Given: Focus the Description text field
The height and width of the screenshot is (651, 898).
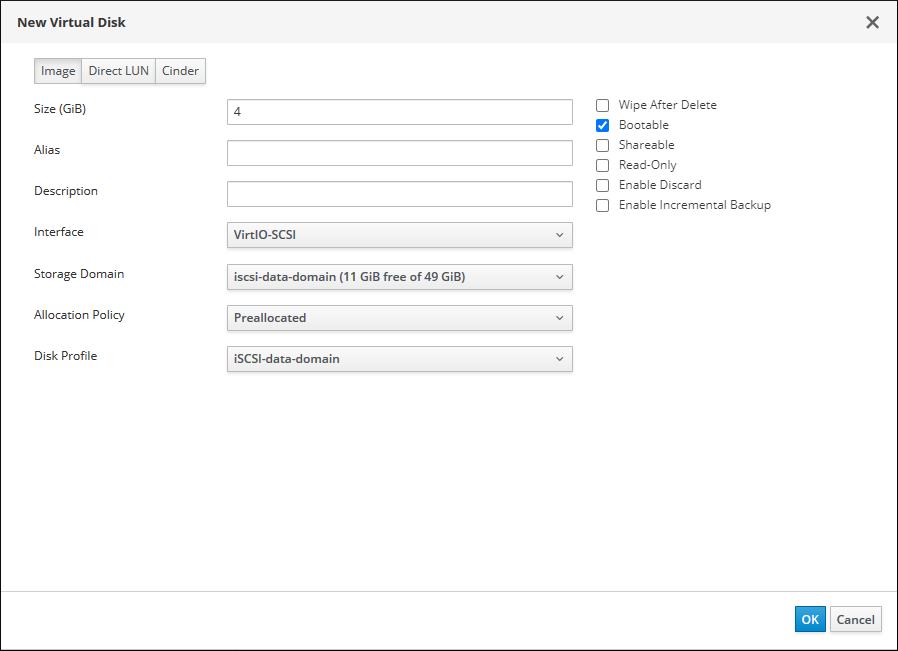Looking at the screenshot, I should [400, 194].
